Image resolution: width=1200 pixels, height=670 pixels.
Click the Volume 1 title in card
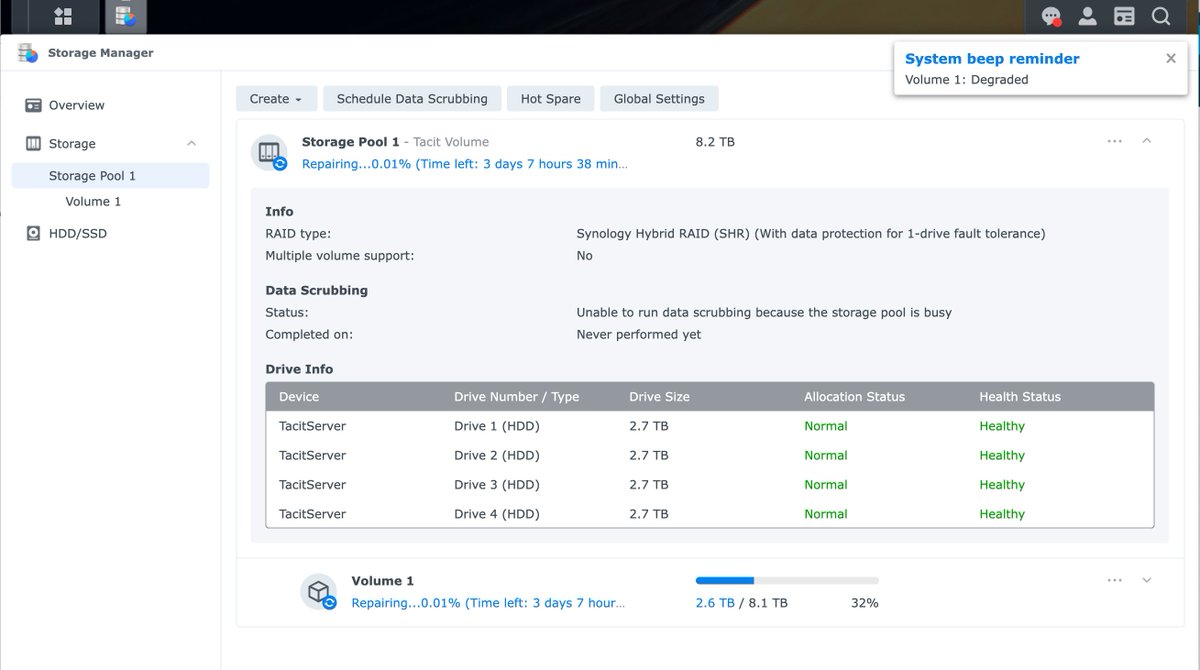point(383,581)
